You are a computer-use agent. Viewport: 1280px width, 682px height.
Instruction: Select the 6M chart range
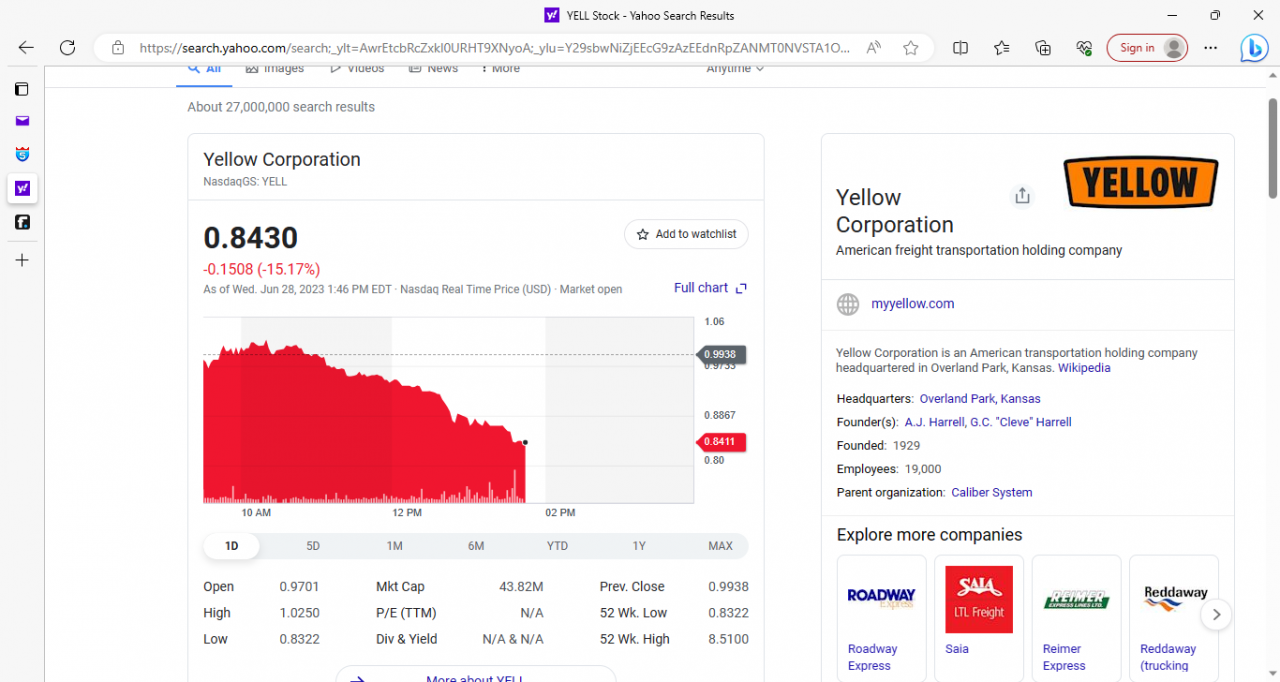476,546
